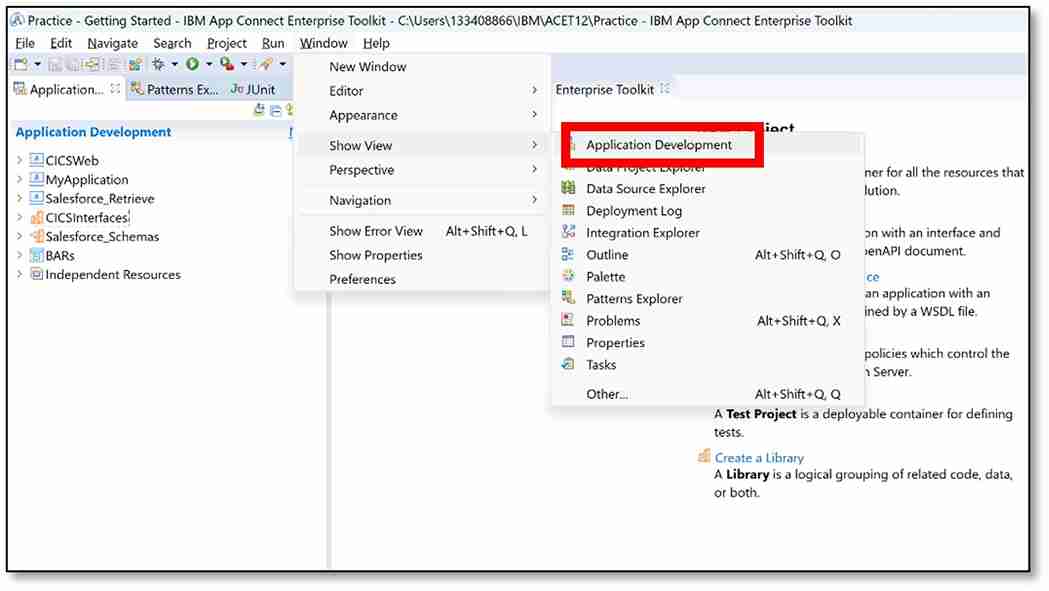This screenshot has width=1049, height=591.
Task: Open the Tasks view
Action: point(599,364)
